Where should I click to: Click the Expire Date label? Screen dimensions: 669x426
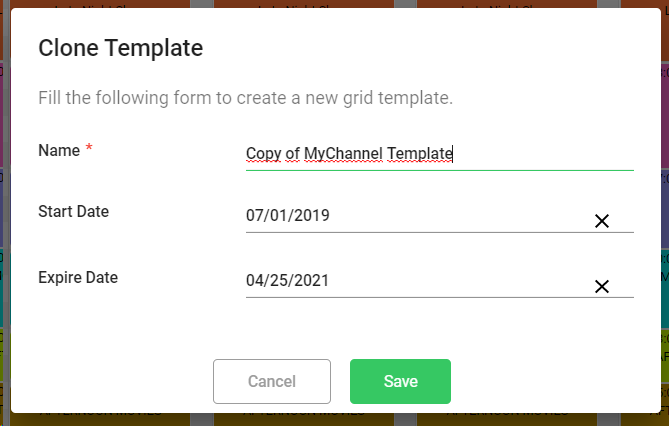(77, 277)
